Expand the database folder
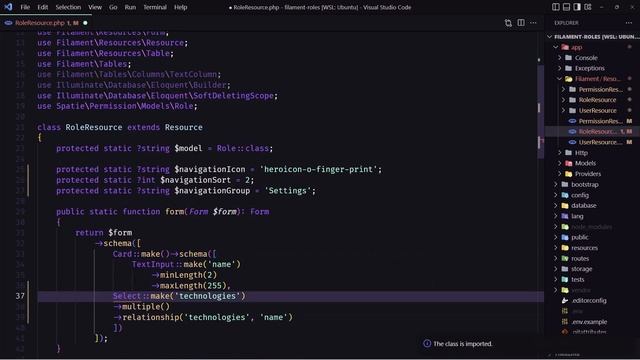The height and width of the screenshot is (360, 640). coord(556,206)
